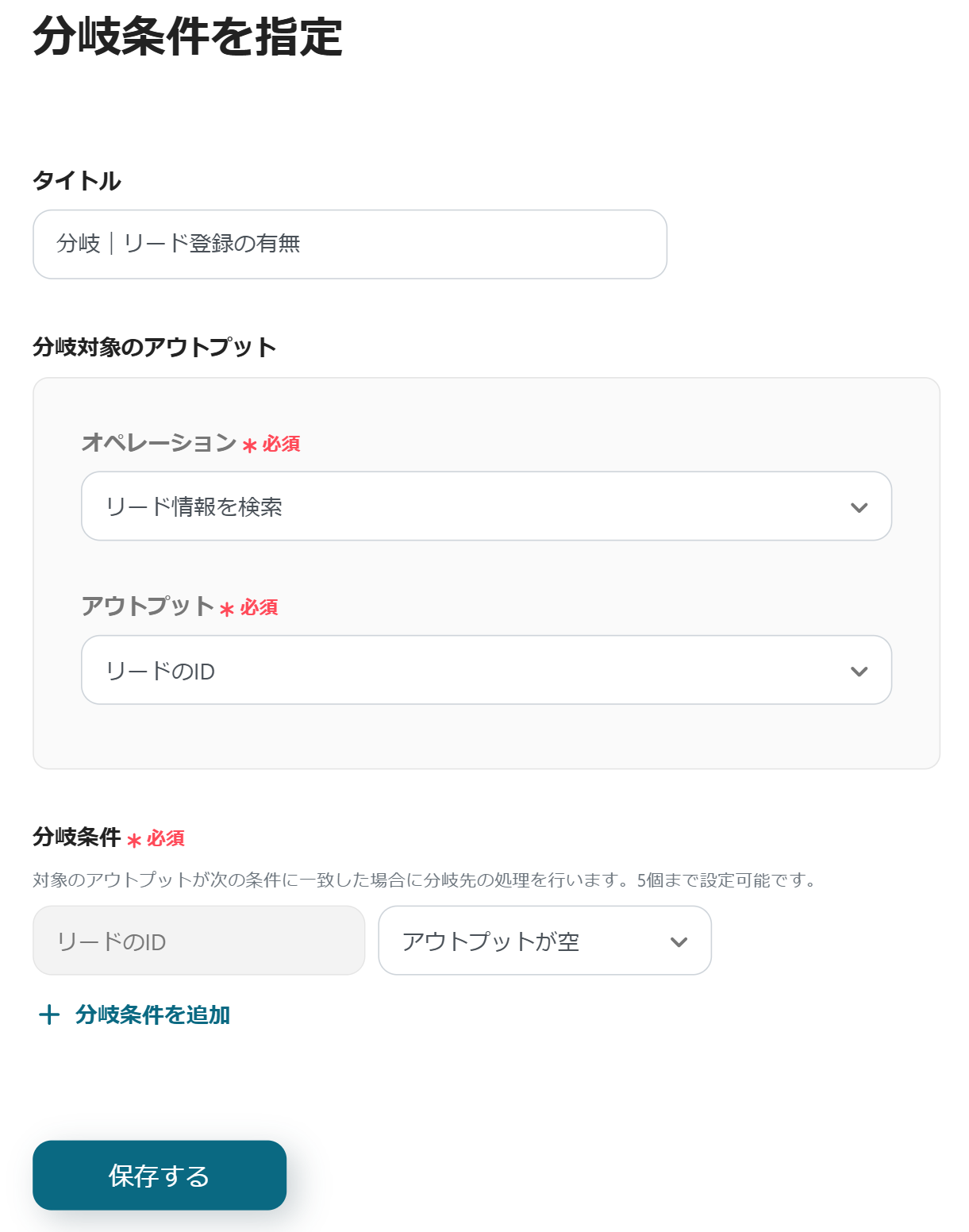The image size is (969, 1232).
Task: Click the アウトプット label above the dropdown
Action: pyautogui.click(x=148, y=606)
